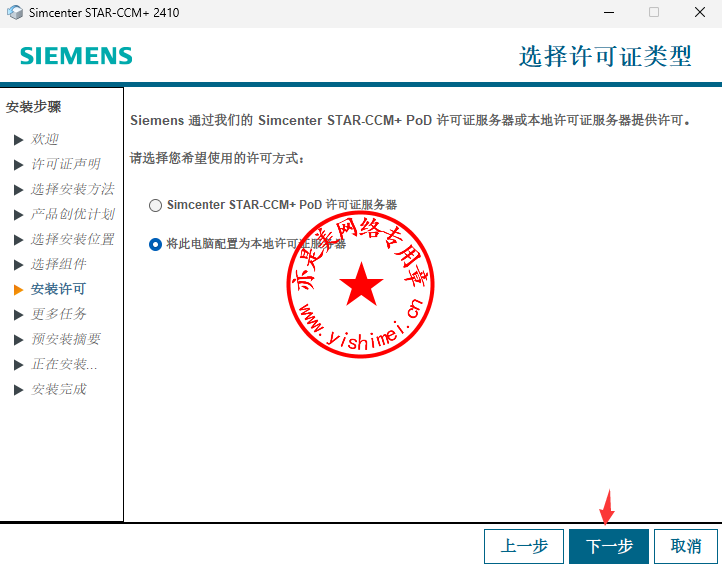Click the 欢迎 step label
722x569 pixels.
[x=45, y=139]
